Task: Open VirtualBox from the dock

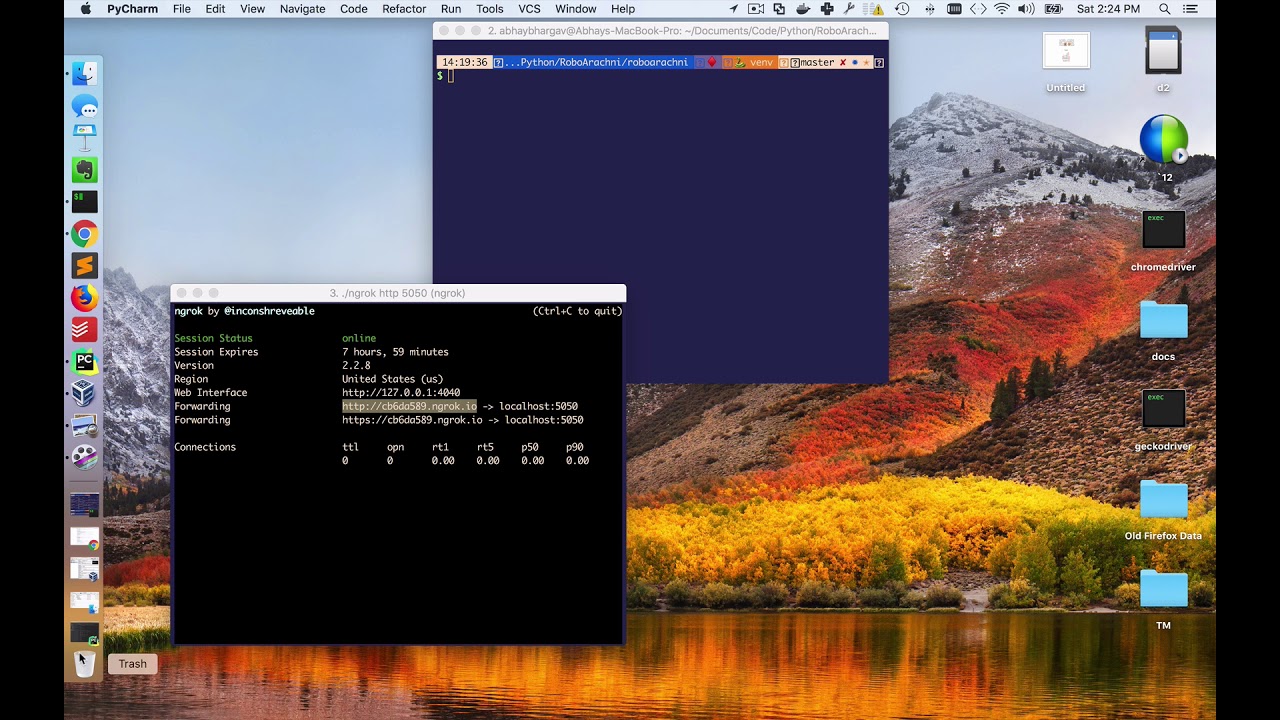Action: point(85,393)
